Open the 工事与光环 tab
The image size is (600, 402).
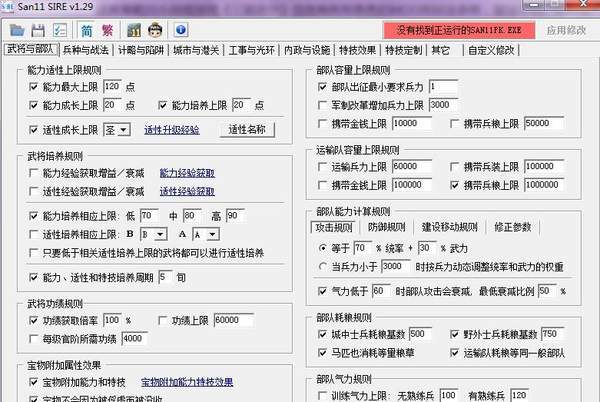pyautogui.click(x=251, y=50)
